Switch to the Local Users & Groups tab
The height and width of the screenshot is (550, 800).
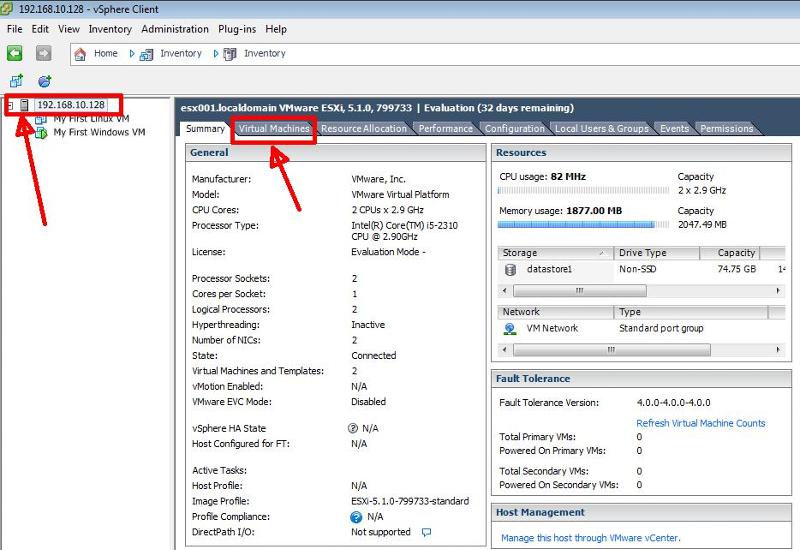[x=602, y=129]
